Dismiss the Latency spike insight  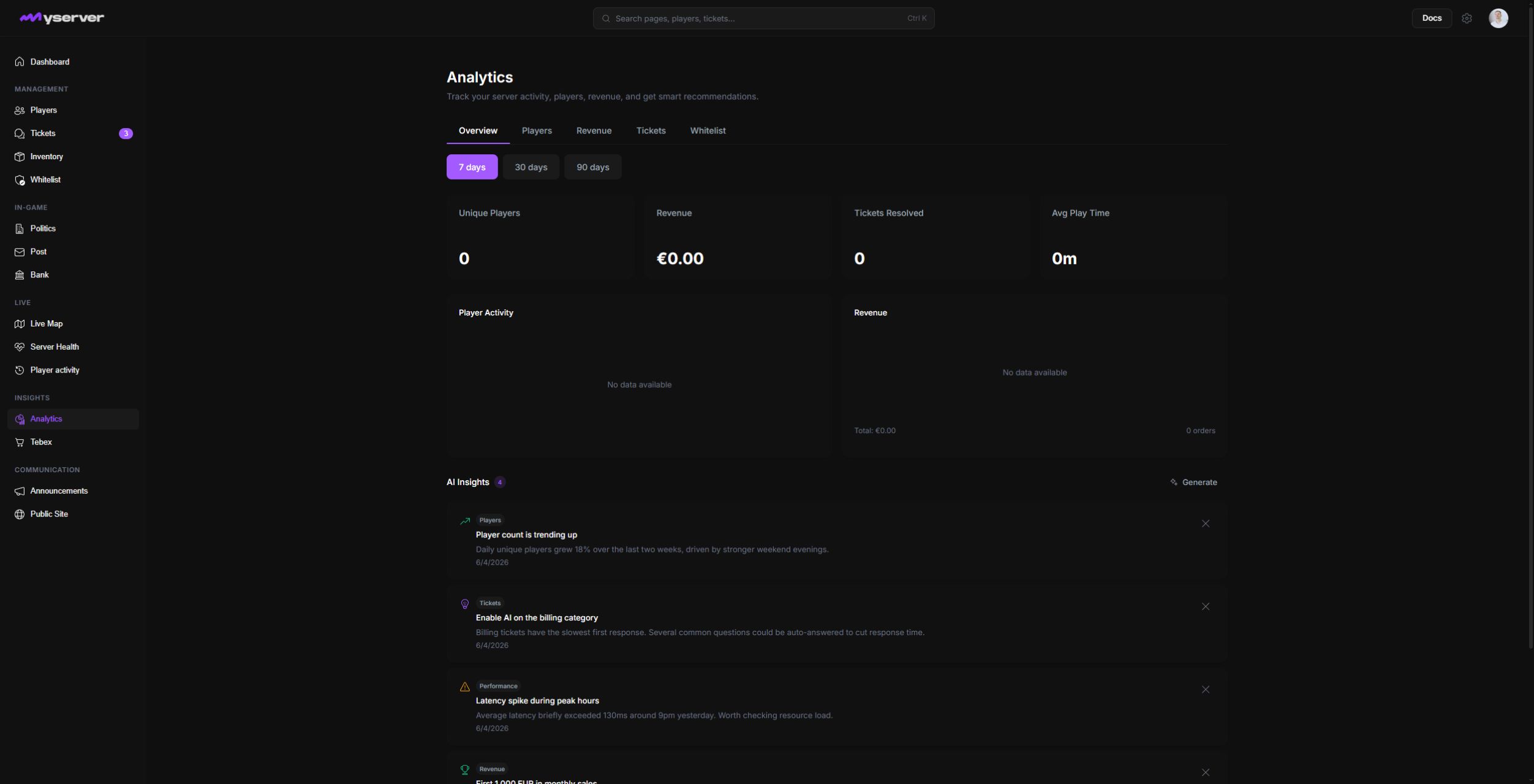(x=1205, y=690)
